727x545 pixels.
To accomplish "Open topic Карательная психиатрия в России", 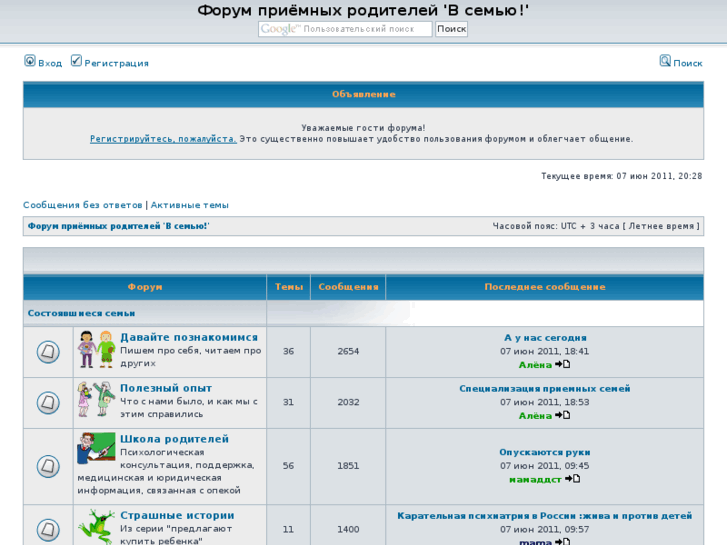I will [x=545, y=516].
